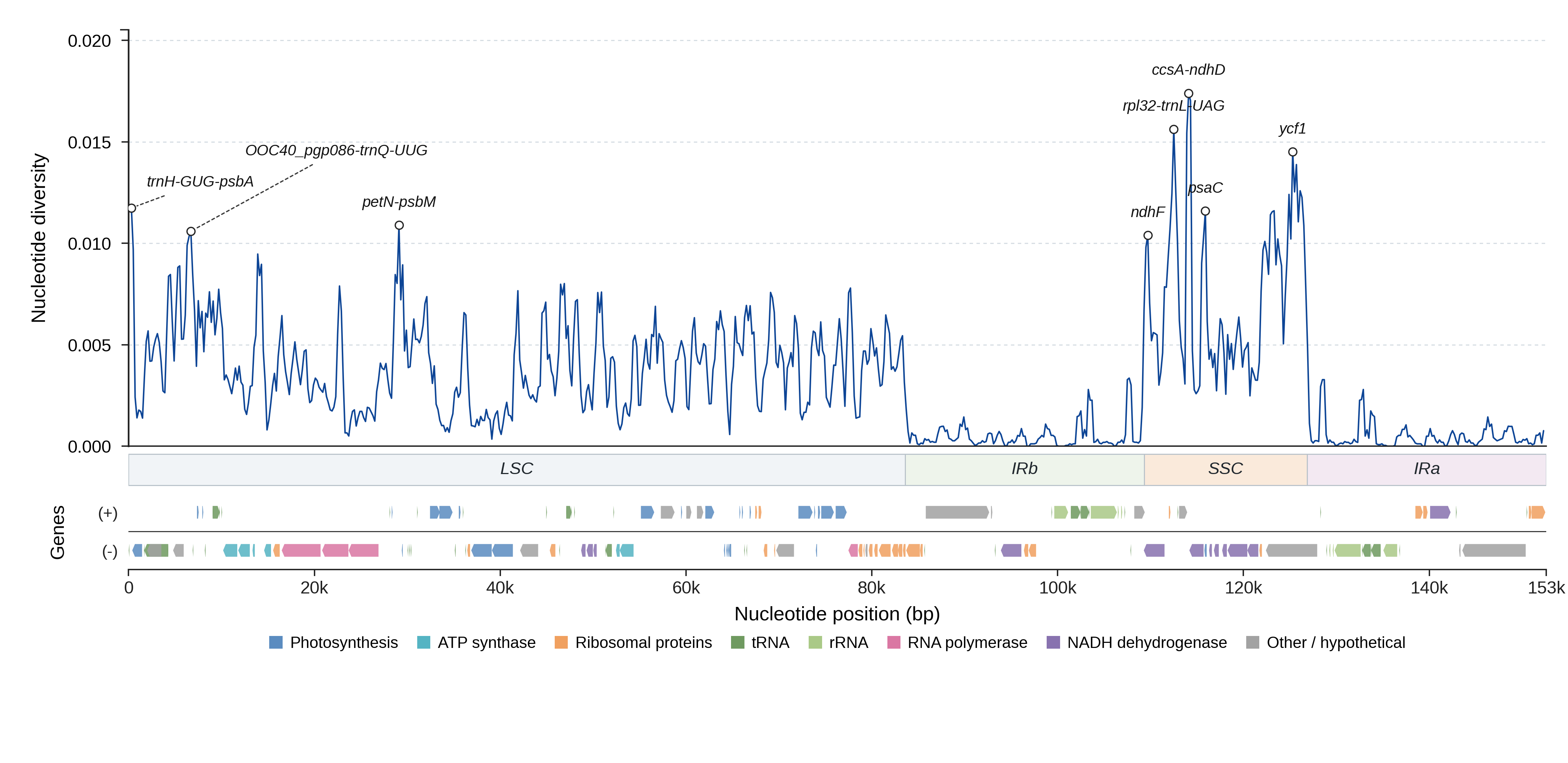Click the IRb region bar
Viewport: 1568px width, 763px height.
[1025, 469]
